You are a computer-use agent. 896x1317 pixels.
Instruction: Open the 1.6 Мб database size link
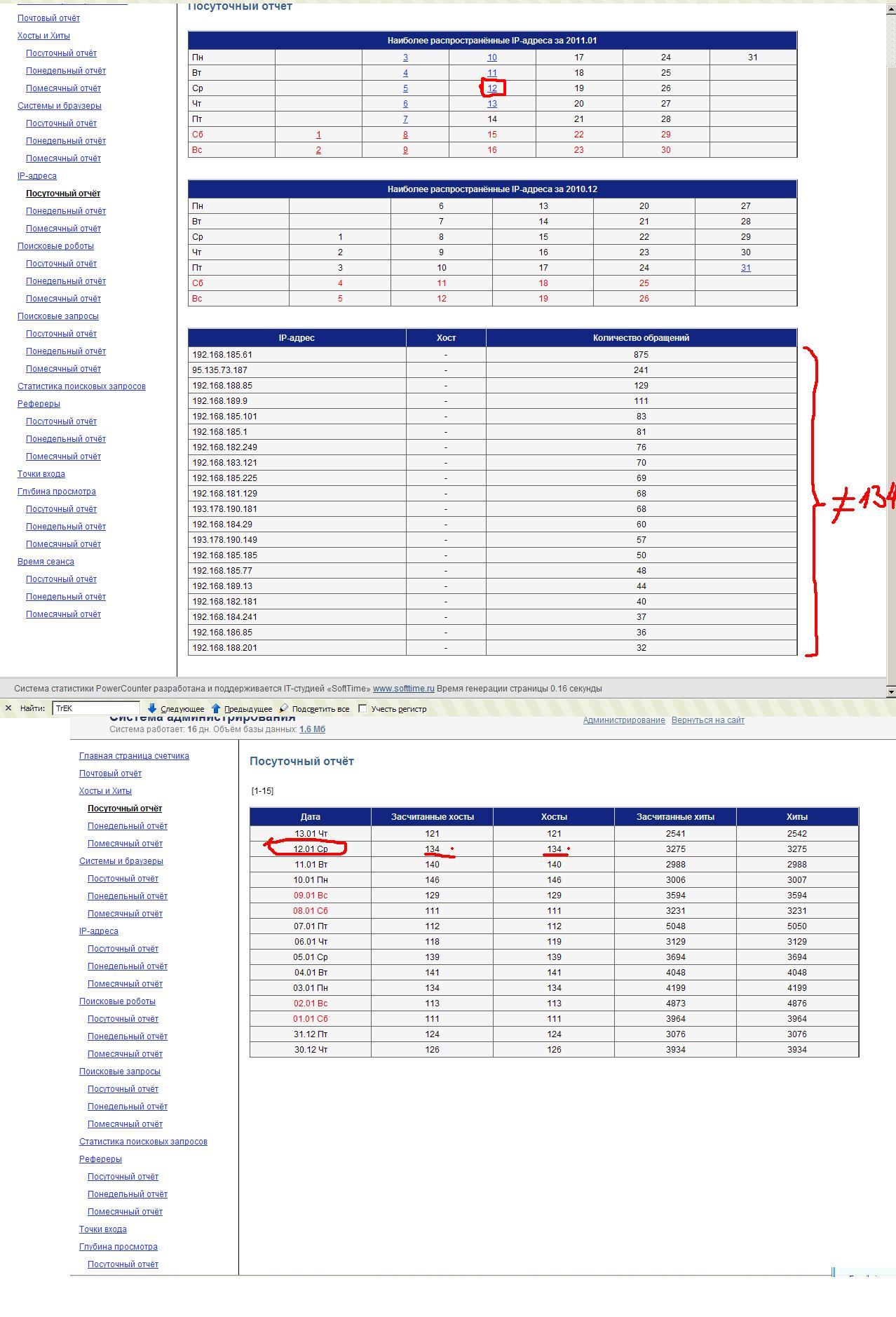pos(312,729)
